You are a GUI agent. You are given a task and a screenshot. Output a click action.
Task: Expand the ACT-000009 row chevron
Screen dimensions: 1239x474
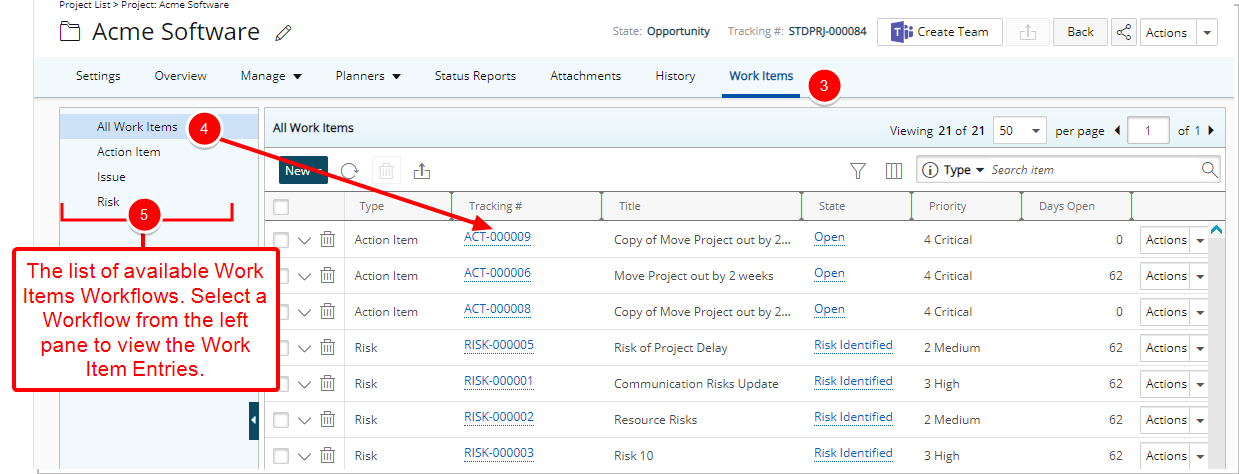point(305,240)
